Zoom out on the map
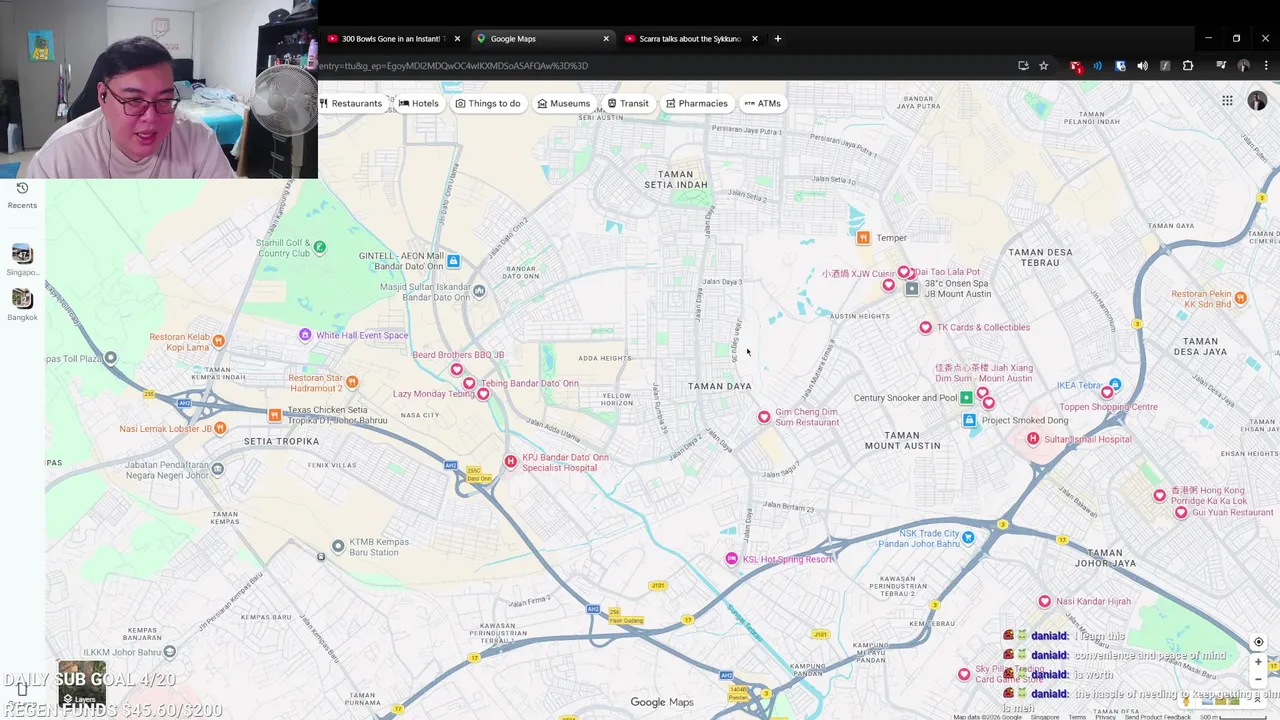 (1258, 680)
